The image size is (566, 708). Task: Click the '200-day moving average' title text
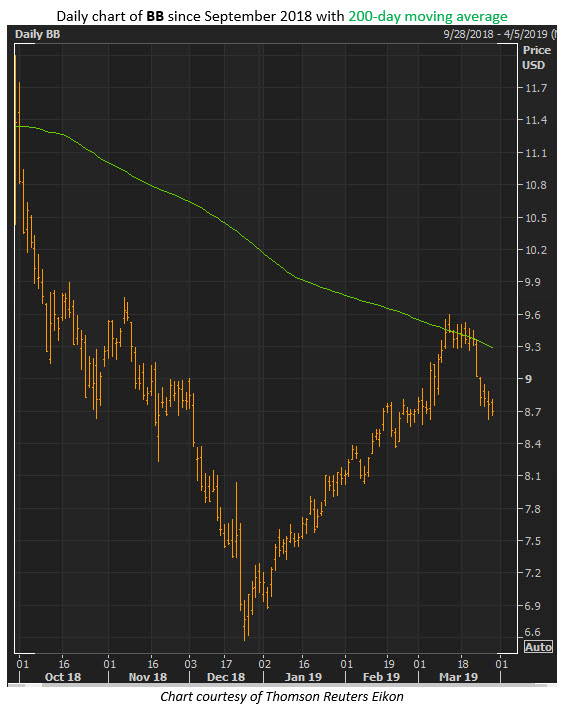coord(428,16)
